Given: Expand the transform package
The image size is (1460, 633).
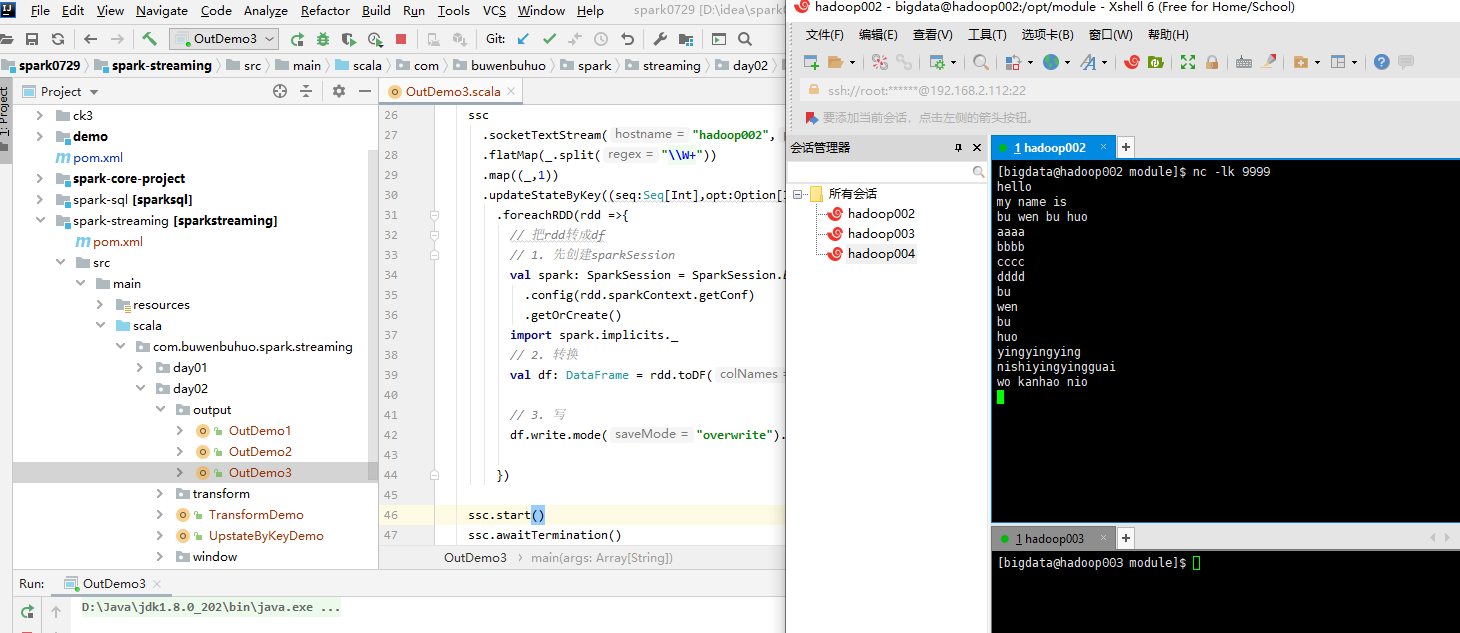Looking at the screenshot, I should coord(160,493).
